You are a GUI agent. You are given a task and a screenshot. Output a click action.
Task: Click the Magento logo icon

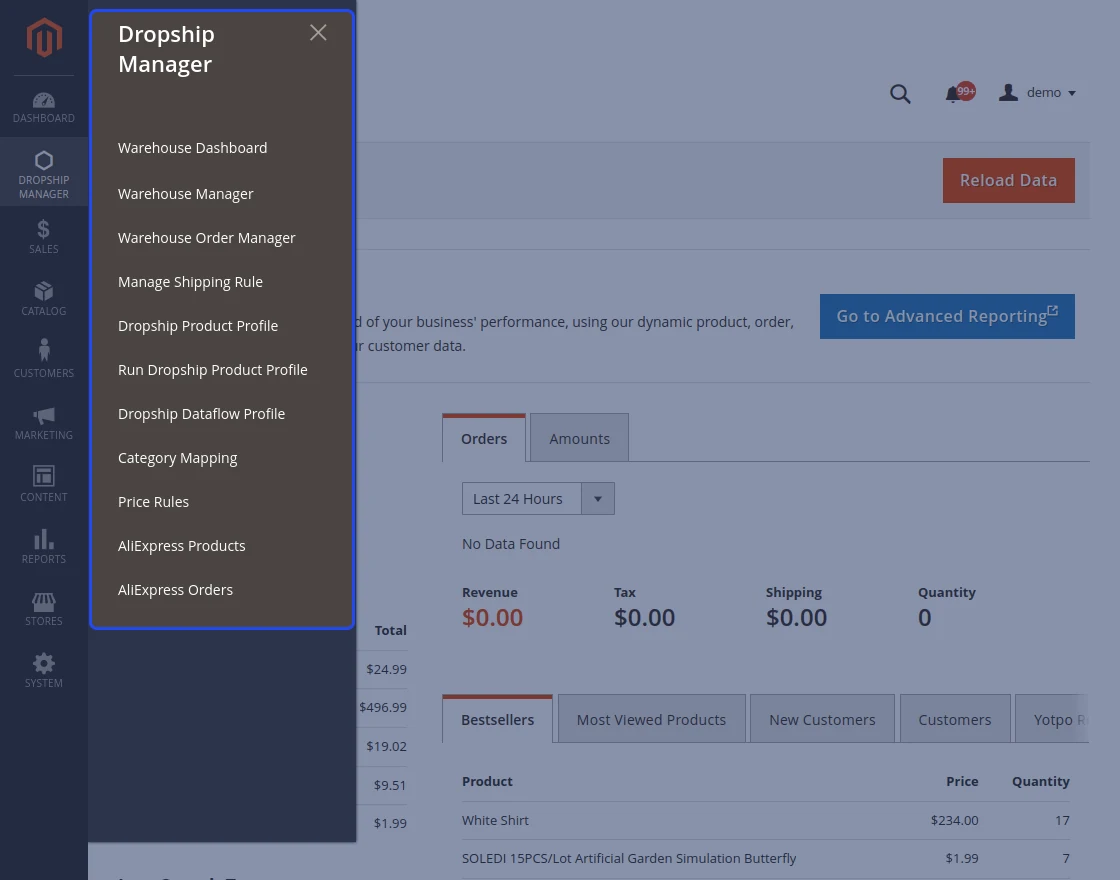coord(44,37)
